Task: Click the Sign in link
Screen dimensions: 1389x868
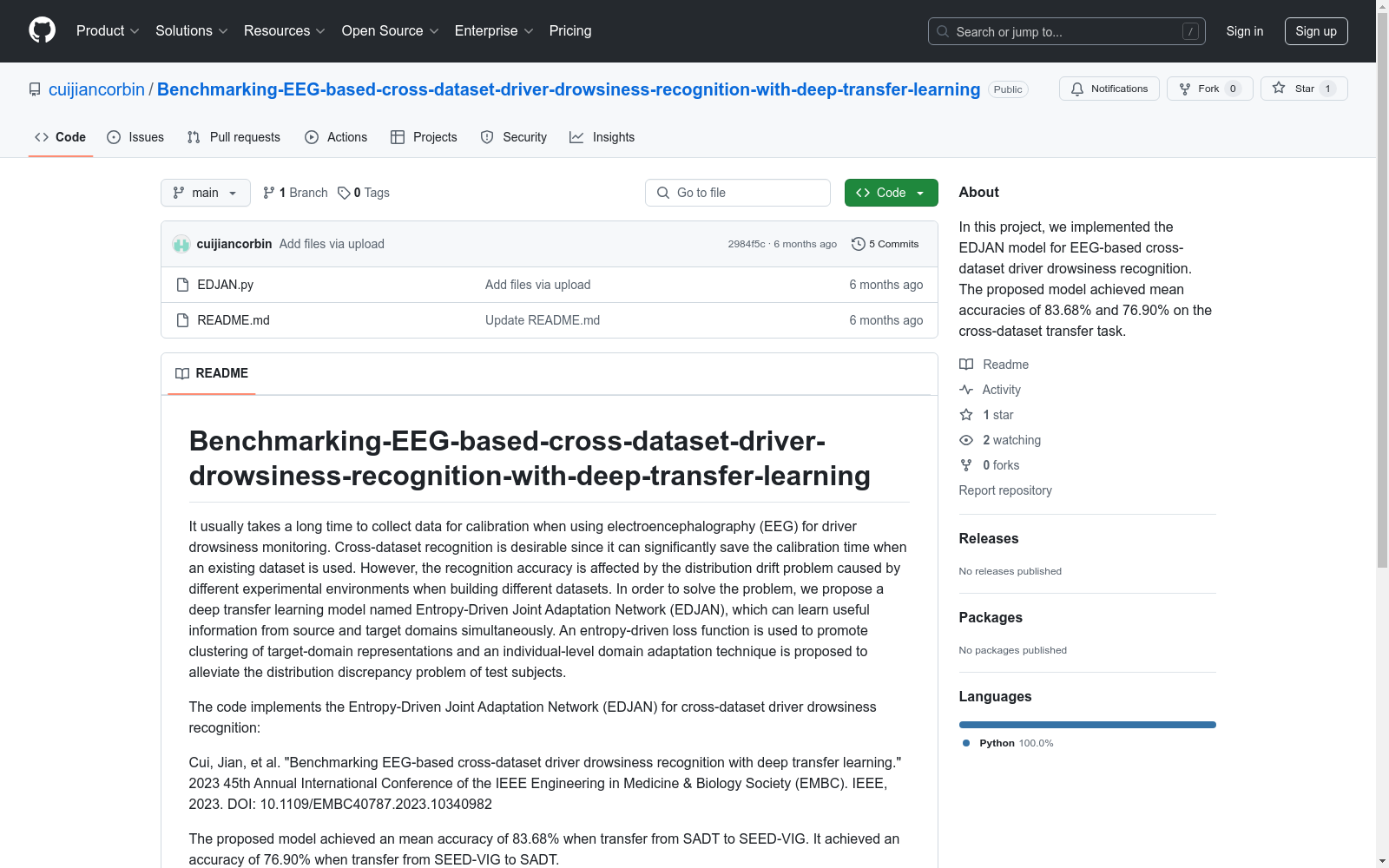Action: pyautogui.click(x=1245, y=31)
